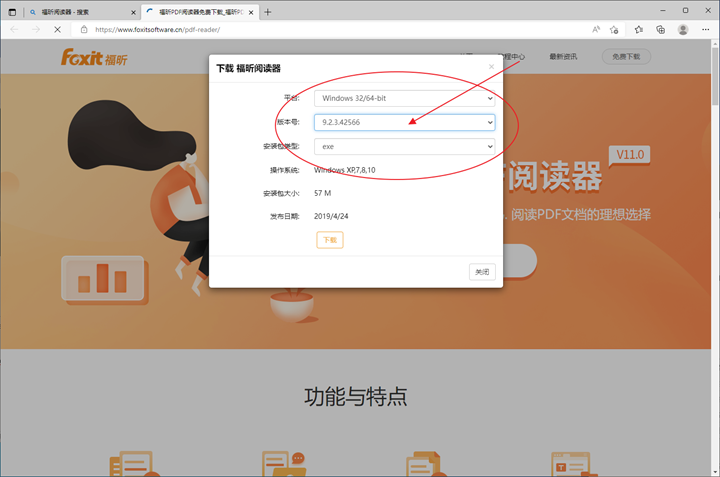The image size is (720, 477).
Task: Open the 平台 dropdown Windows 32/64-bit
Action: pos(405,98)
